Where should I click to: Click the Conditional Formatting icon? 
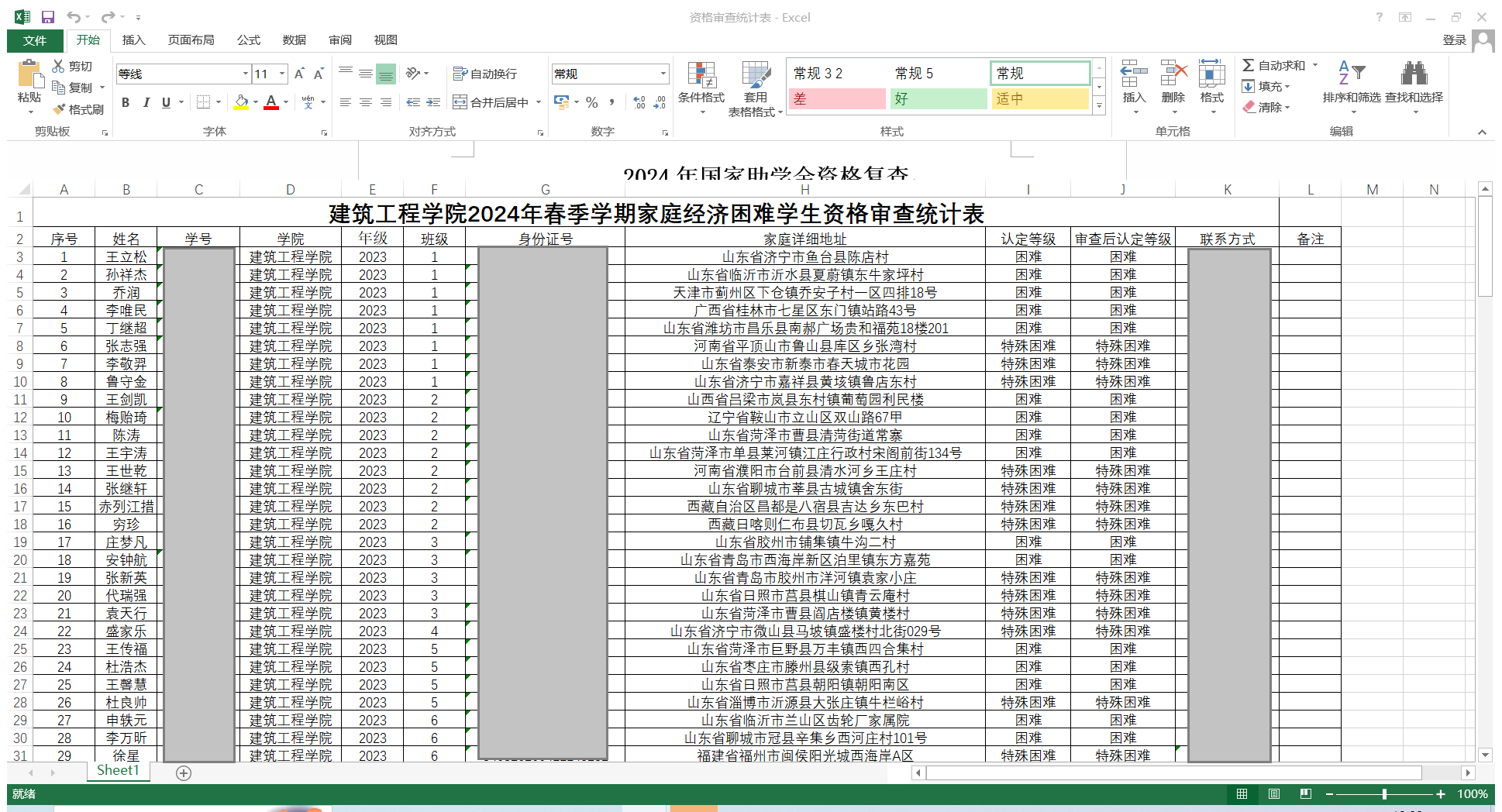click(701, 76)
